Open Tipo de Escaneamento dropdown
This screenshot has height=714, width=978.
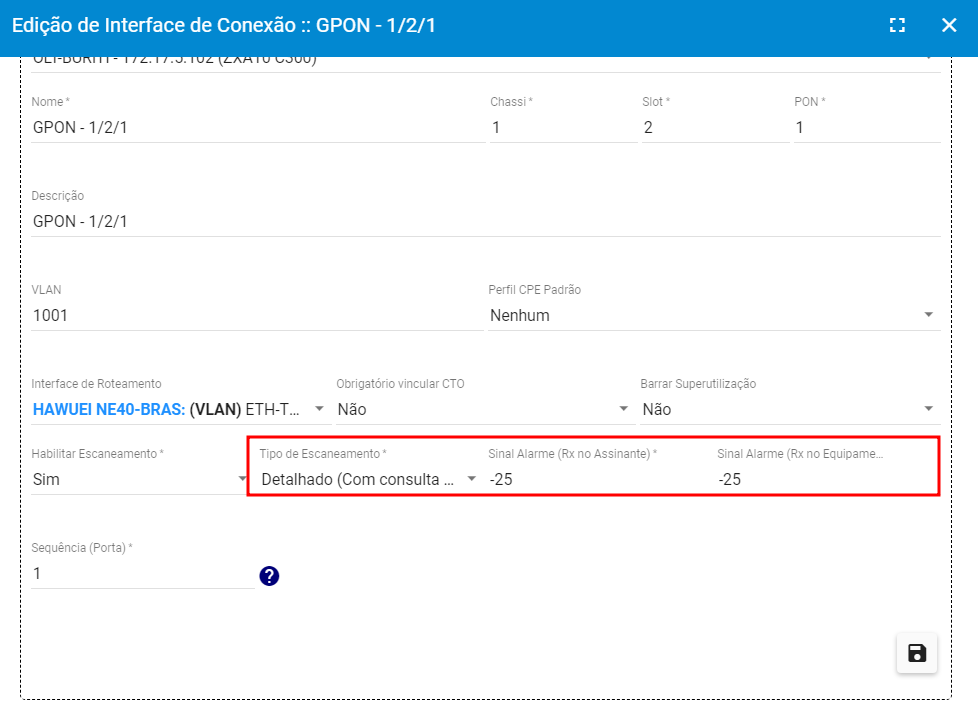coord(369,480)
